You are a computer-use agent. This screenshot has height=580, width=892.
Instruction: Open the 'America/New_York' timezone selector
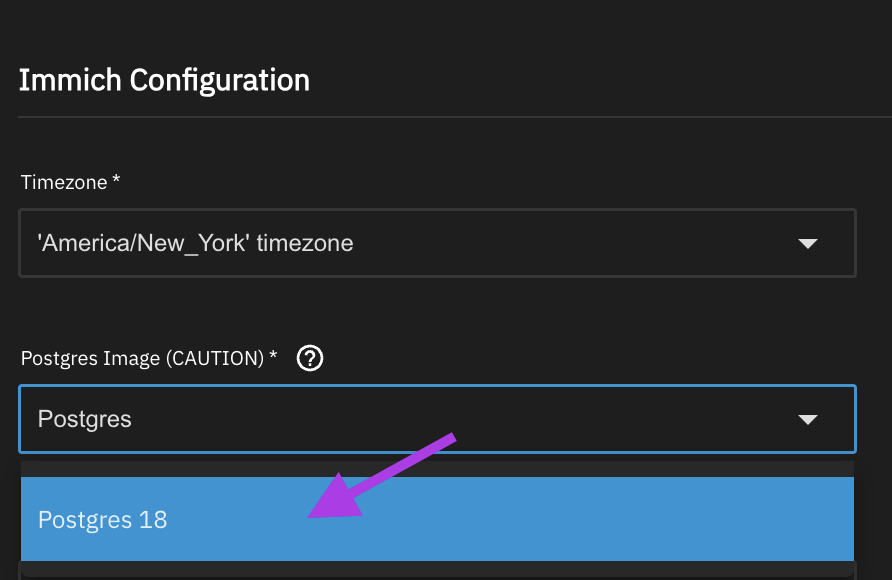[195, 243]
